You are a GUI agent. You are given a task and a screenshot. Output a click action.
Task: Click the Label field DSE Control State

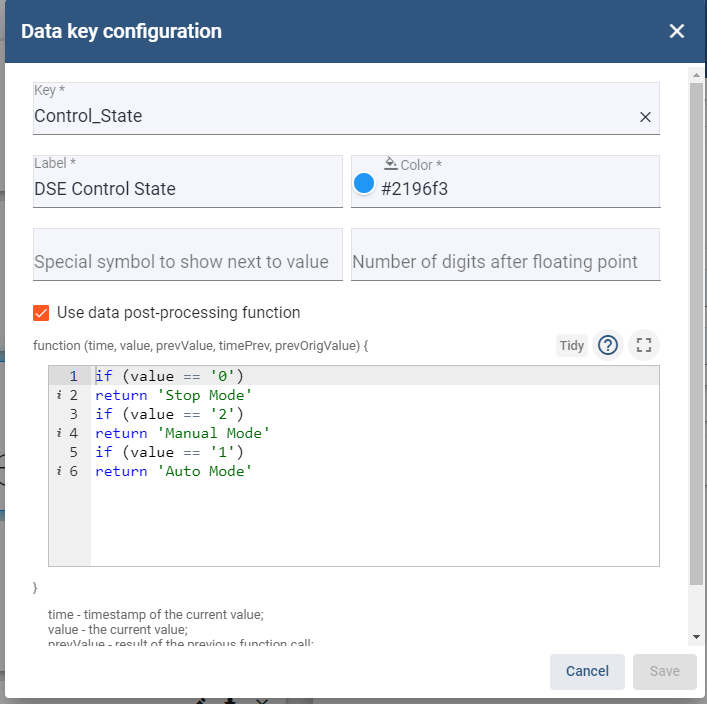pyautogui.click(x=188, y=181)
